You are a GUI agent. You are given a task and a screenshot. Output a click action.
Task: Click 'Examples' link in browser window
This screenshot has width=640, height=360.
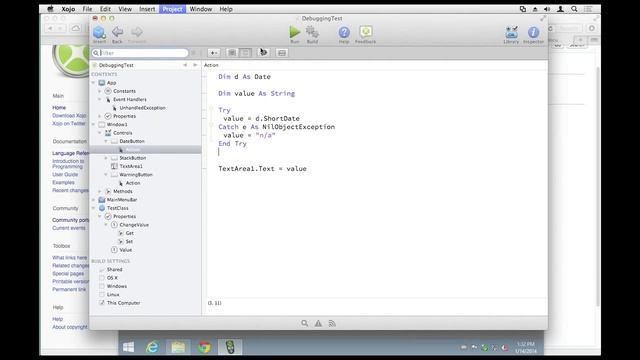coord(63,182)
